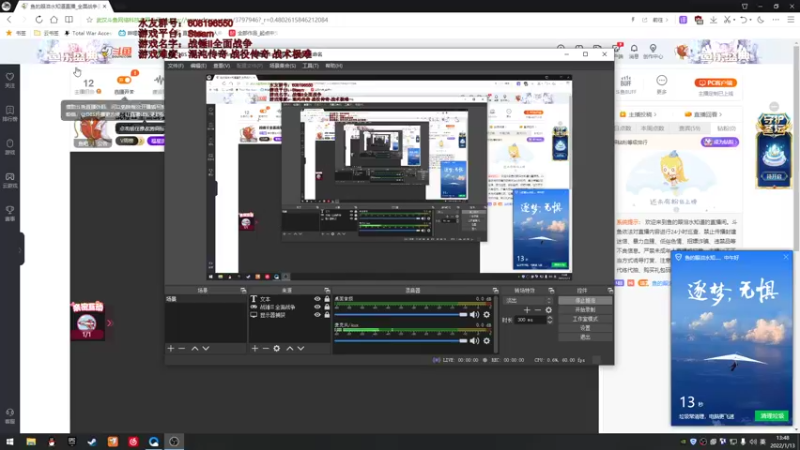800x450 pixels.
Task: Open source properties gear in sources panel
Action: tap(277, 348)
